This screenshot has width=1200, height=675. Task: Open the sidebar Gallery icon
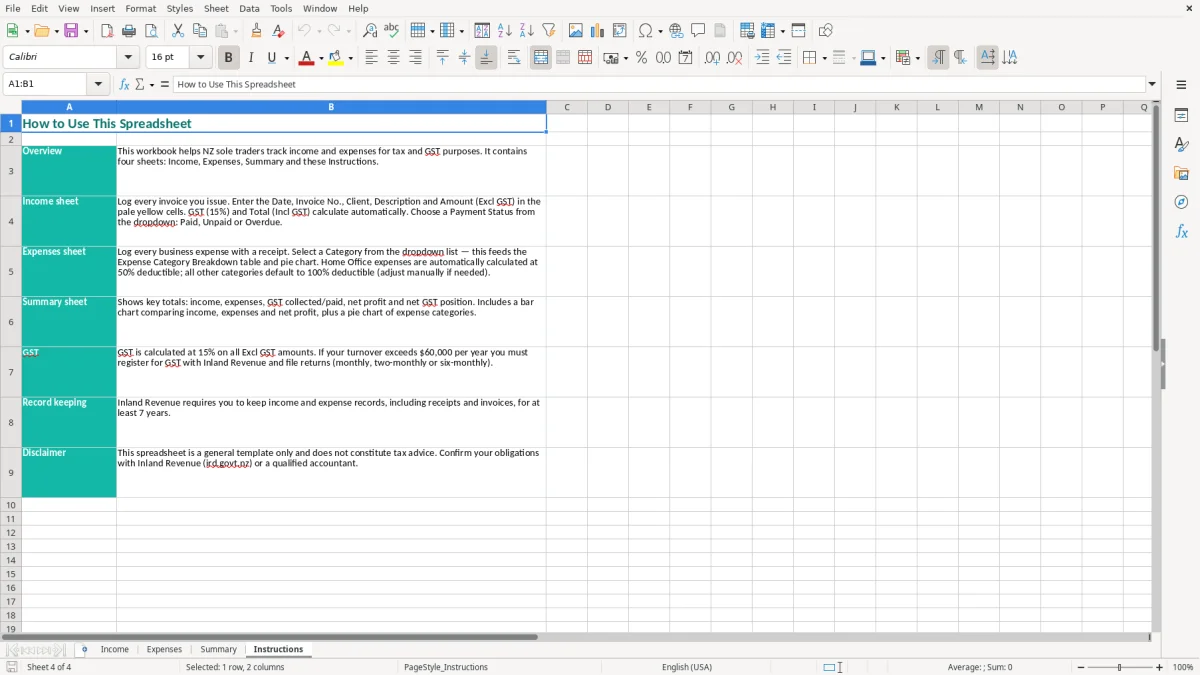[1181, 174]
